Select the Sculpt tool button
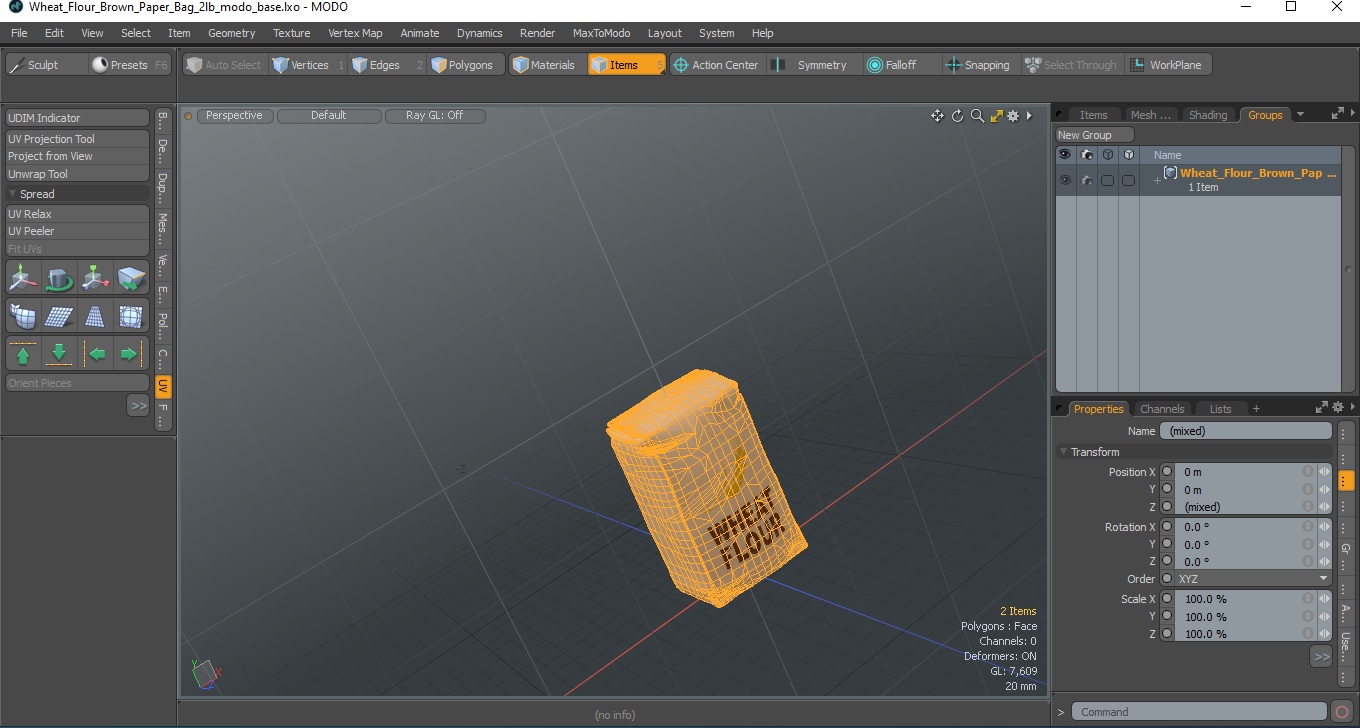The height and width of the screenshot is (728, 1360). (46, 65)
